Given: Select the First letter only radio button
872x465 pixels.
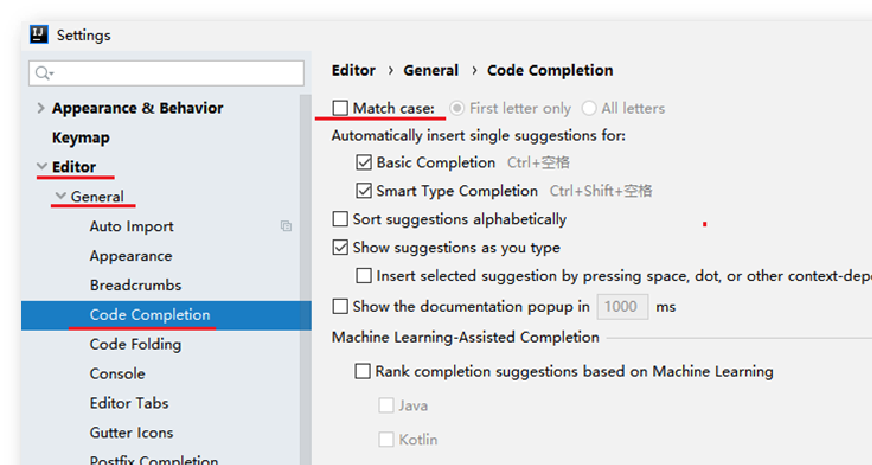Looking at the screenshot, I should [457, 108].
